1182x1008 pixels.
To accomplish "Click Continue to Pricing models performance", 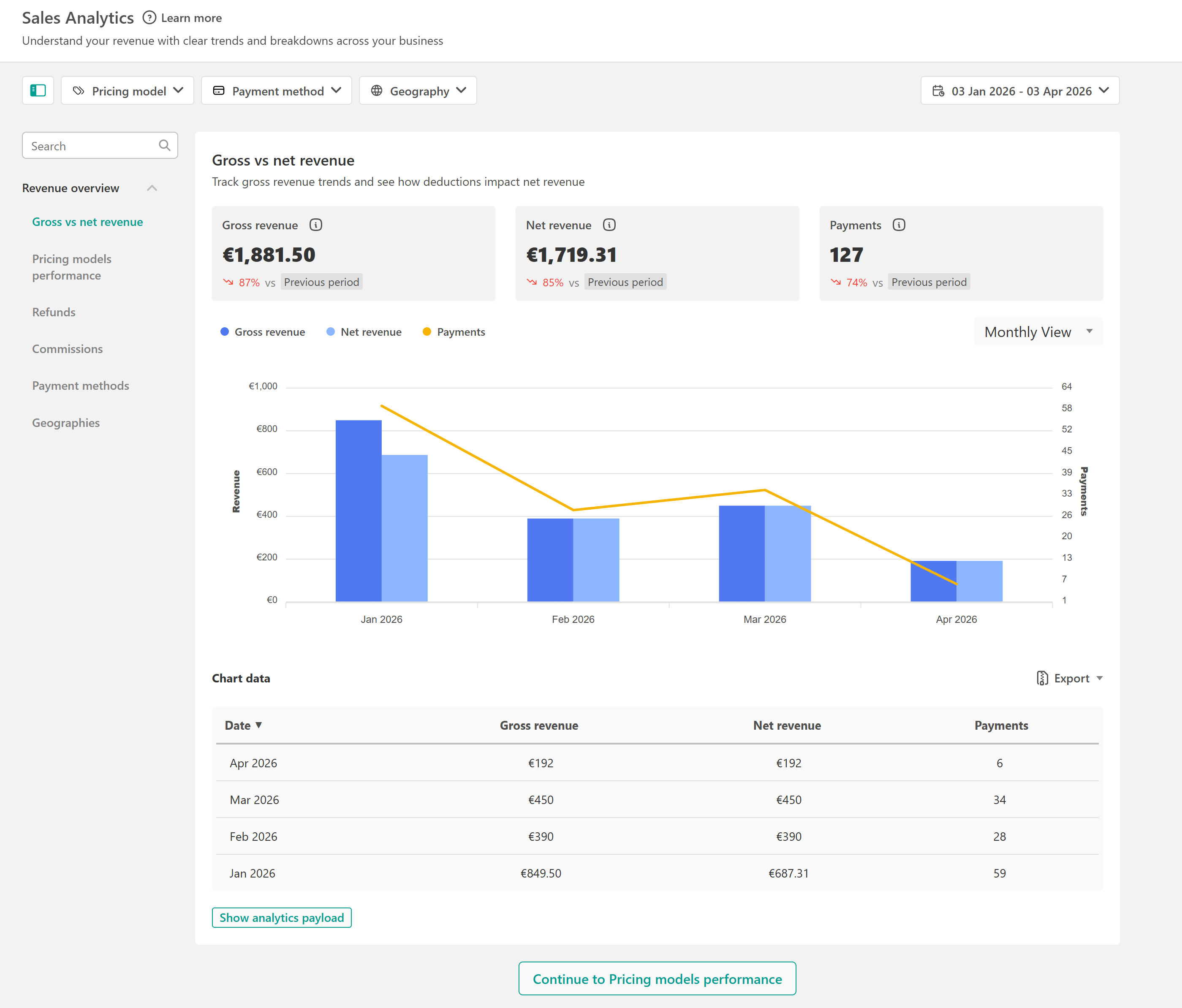I will click(657, 979).
